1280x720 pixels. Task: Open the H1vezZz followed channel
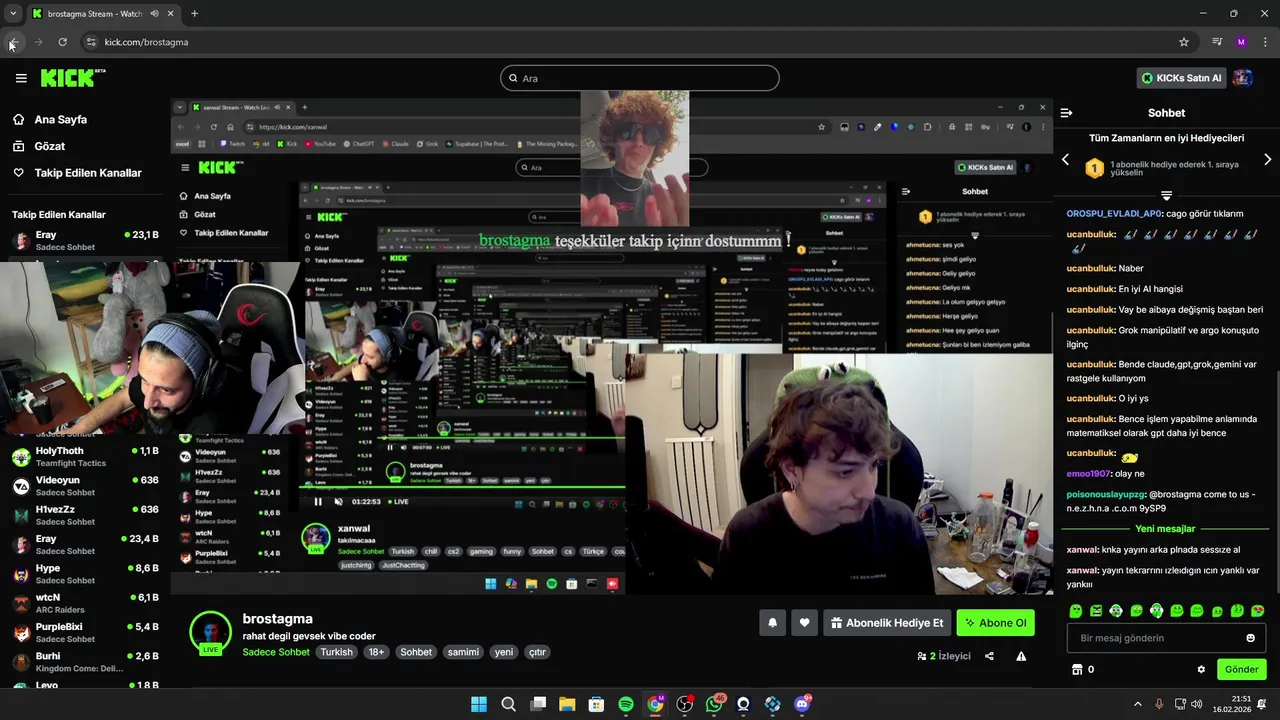pos(85,515)
